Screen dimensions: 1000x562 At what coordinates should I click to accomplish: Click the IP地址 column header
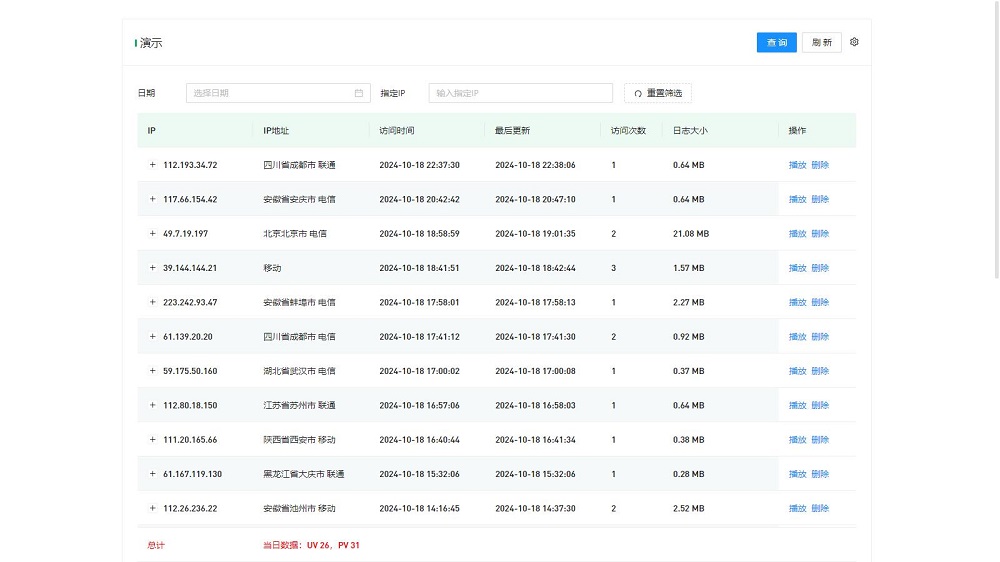(x=276, y=131)
